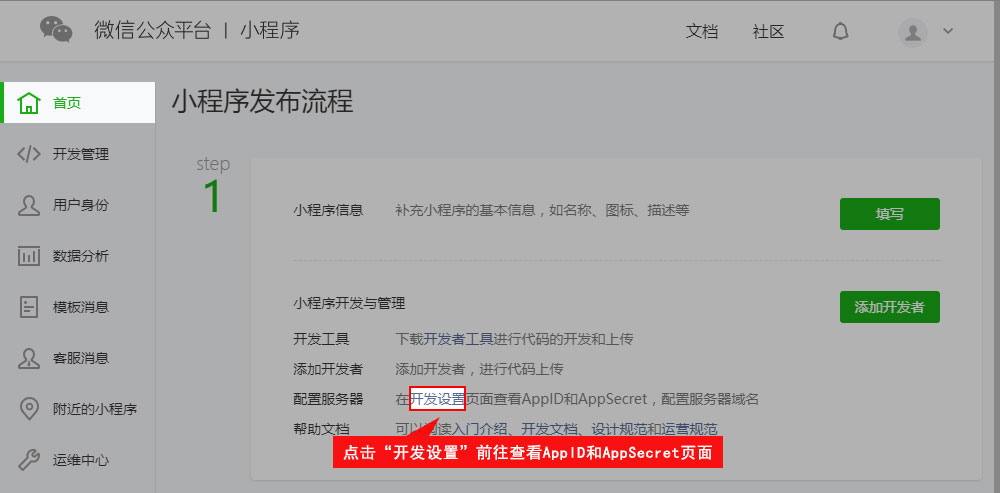1000x493 pixels.
Task: Click the 运维中心 wrench icon
Action: [29, 460]
